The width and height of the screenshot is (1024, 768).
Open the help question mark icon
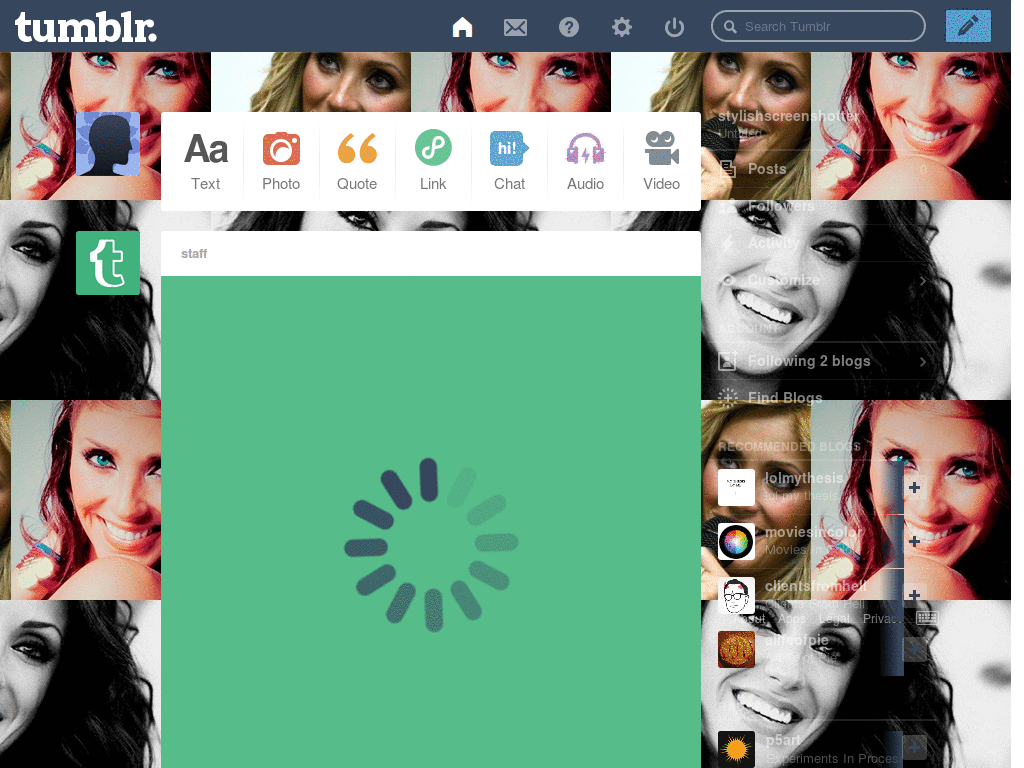[x=569, y=27]
